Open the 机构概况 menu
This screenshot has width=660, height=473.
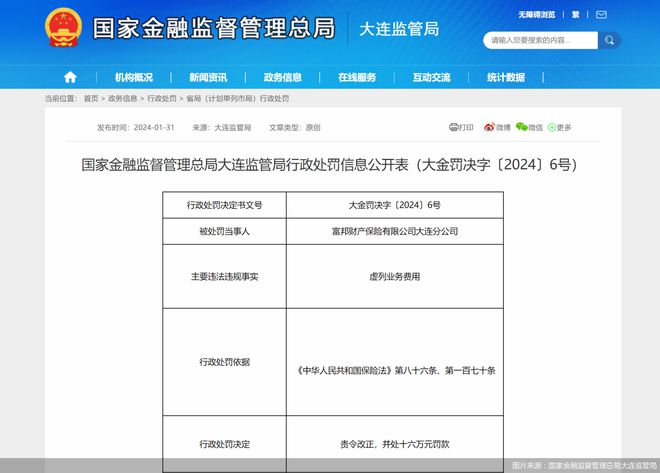click(x=134, y=77)
